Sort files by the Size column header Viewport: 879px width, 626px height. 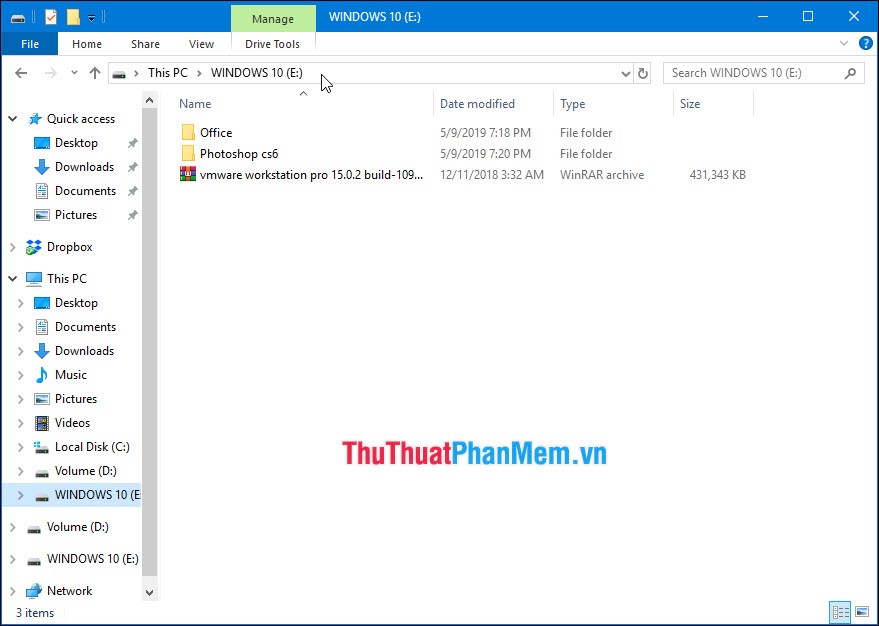[x=689, y=103]
